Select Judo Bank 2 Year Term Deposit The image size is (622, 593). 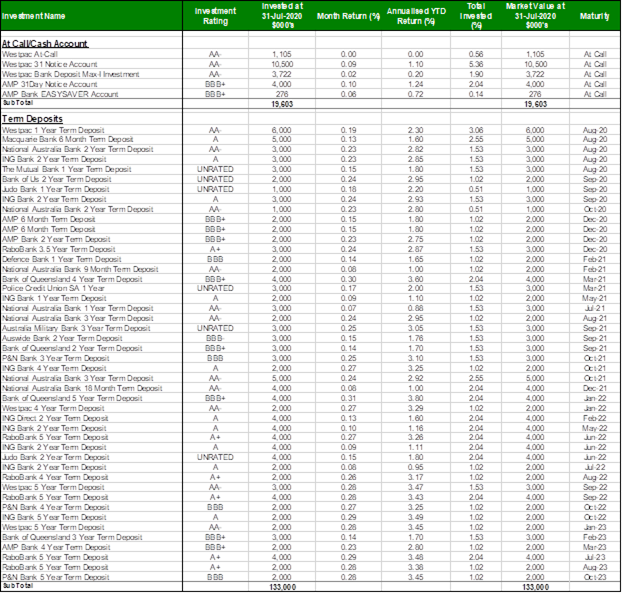click(x=56, y=457)
